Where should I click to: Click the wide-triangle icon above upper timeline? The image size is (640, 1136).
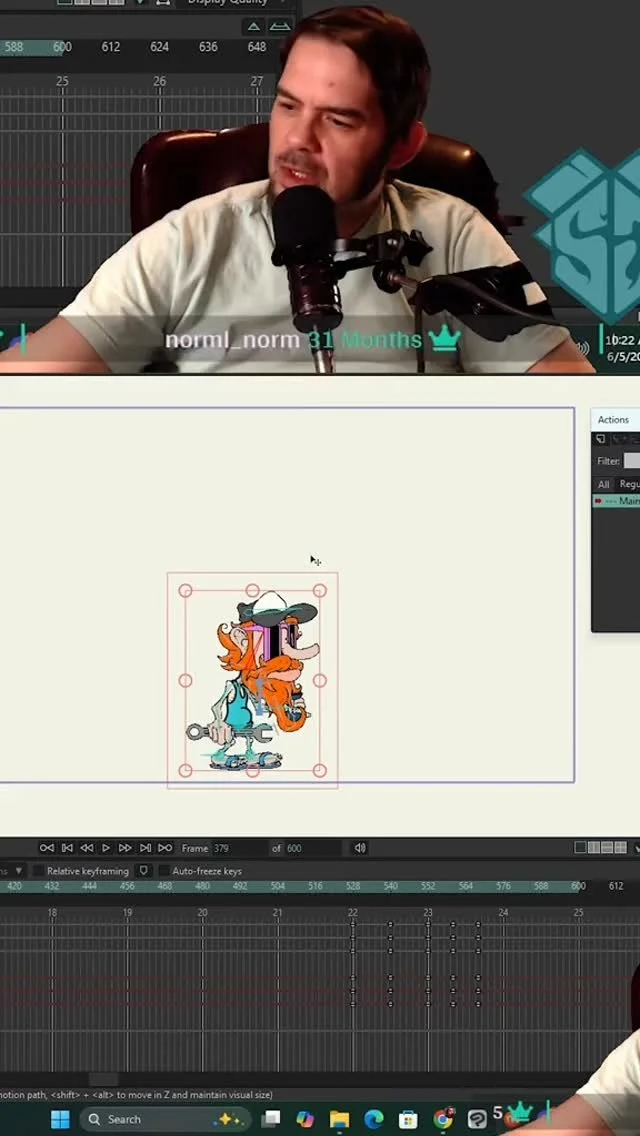[280, 27]
